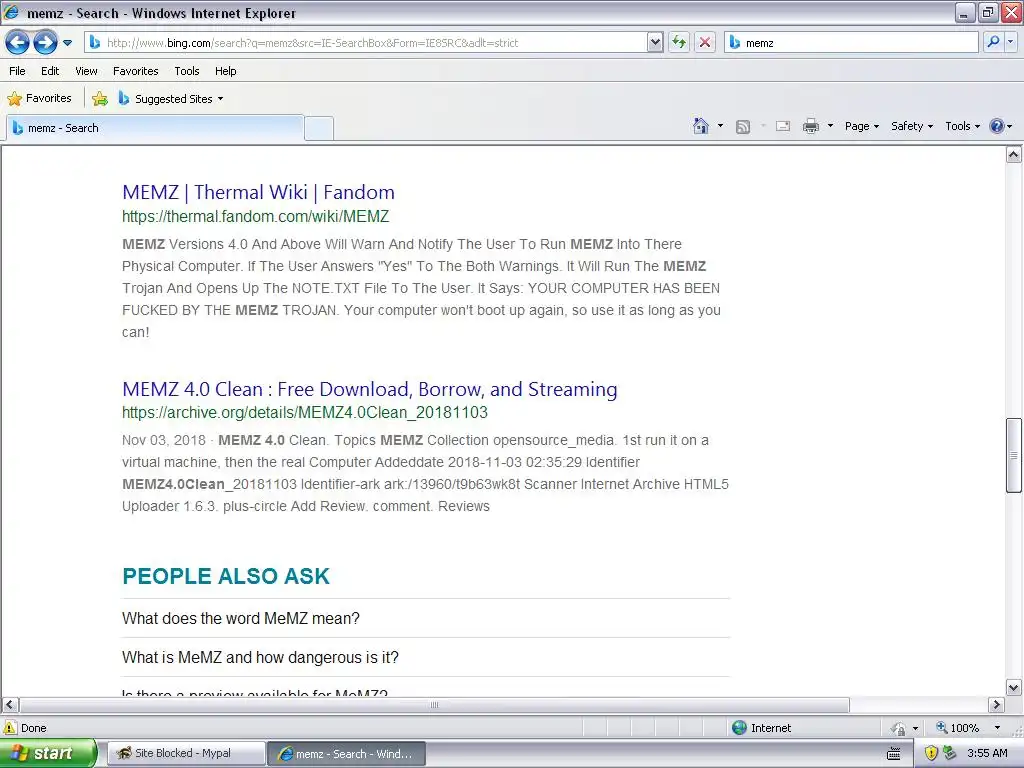Open the Tools menu in menu bar
The image size is (1024, 768).
coord(187,71)
